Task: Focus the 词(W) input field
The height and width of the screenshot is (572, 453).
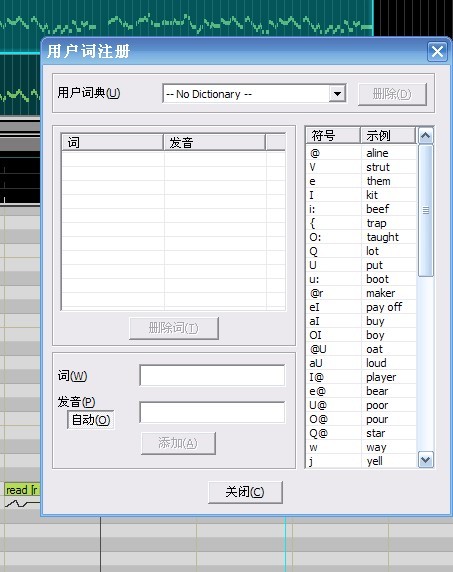Action: (212, 375)
